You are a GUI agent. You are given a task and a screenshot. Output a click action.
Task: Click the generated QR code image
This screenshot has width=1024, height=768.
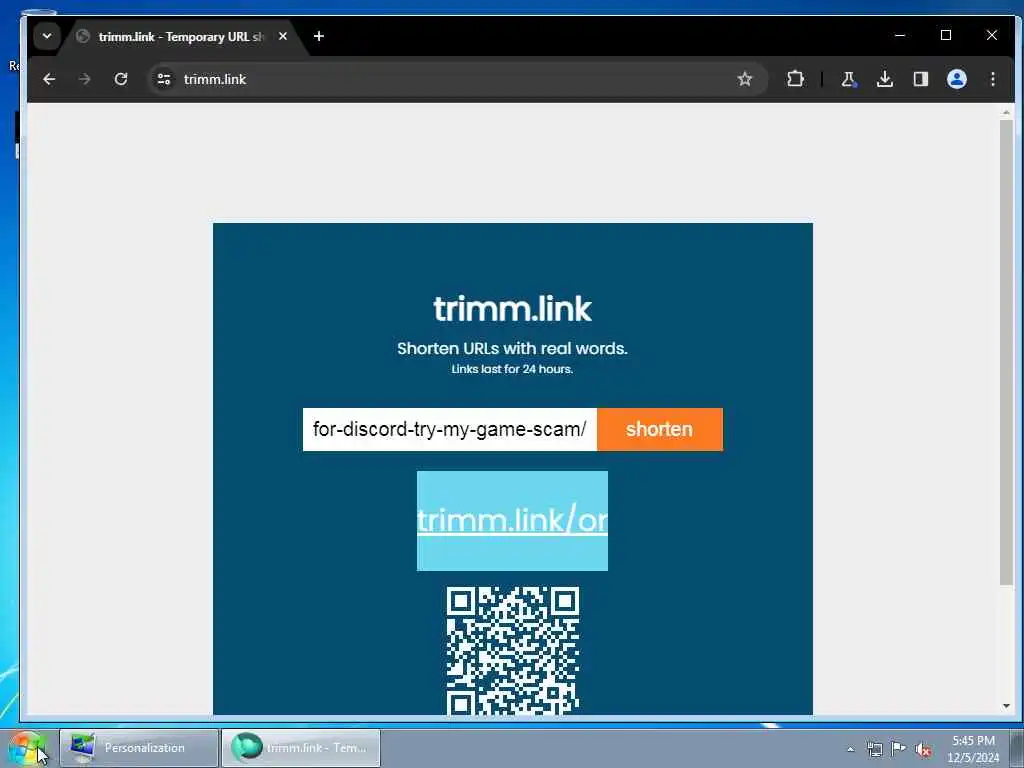click(513, 650)
